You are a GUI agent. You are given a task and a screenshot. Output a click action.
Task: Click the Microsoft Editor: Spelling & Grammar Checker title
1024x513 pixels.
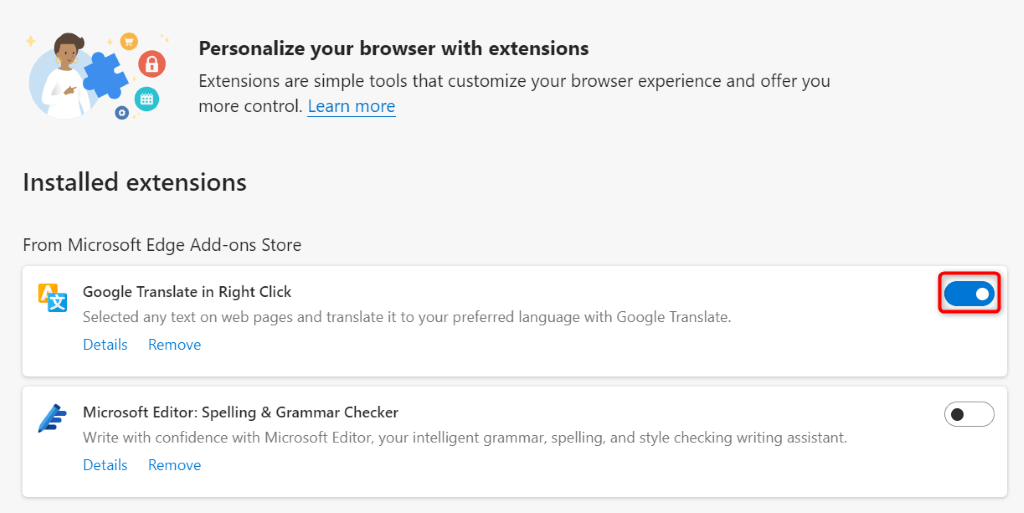240,412
